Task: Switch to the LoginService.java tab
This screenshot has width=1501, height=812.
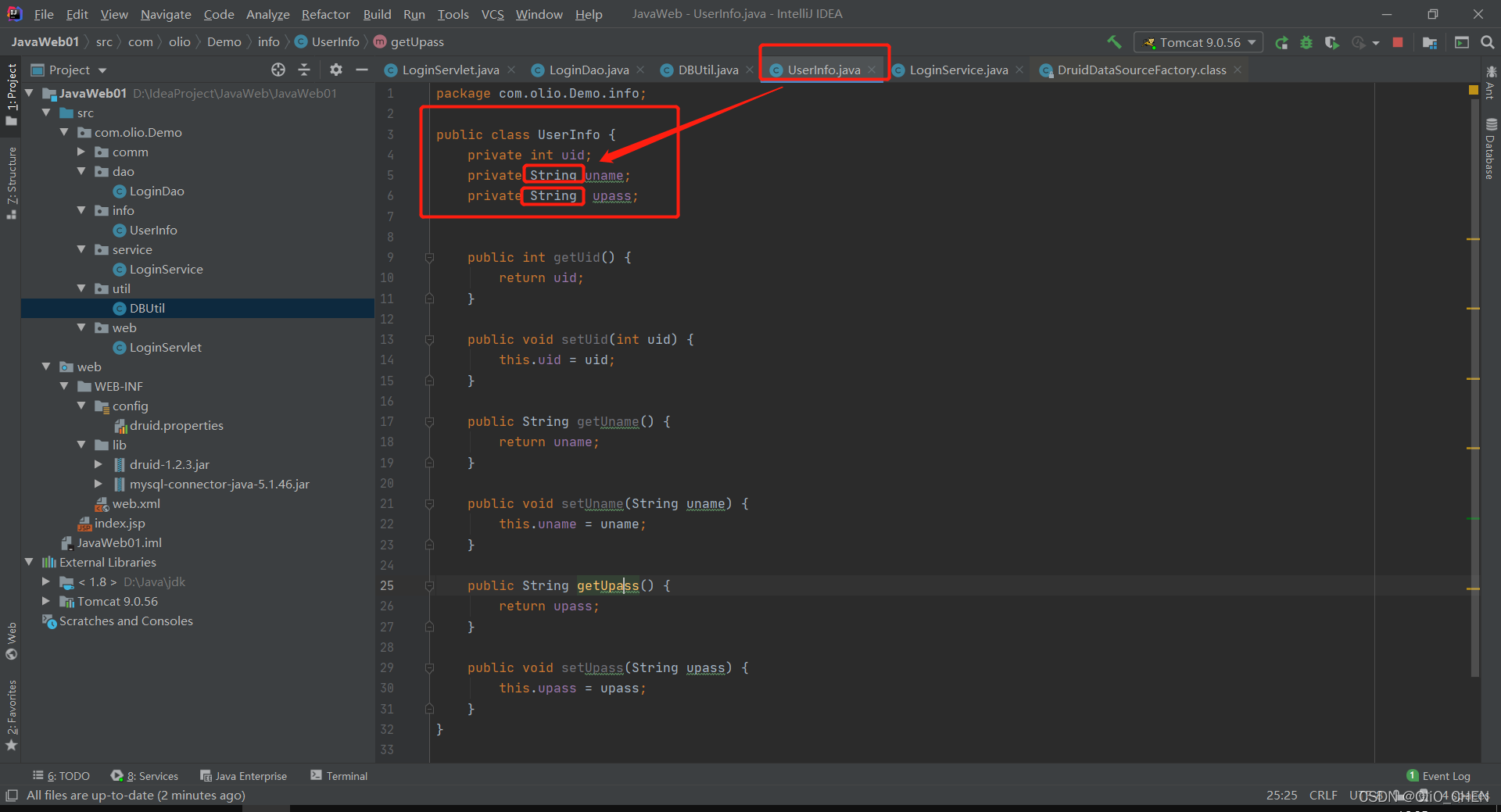Action: (x=958, y=70)
